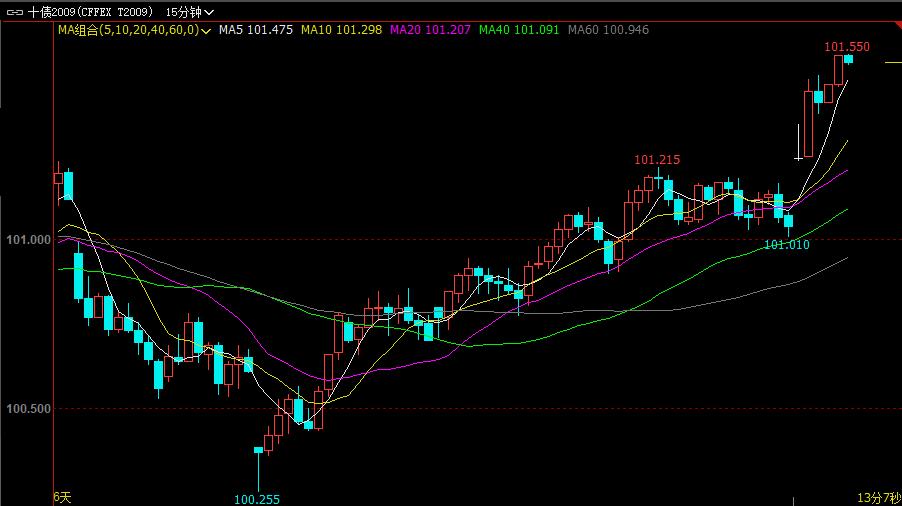Select the 十债2009(CFFEX T2009) contract title
Viewport: 902px width, 506px height.
(x=91, y=12)
